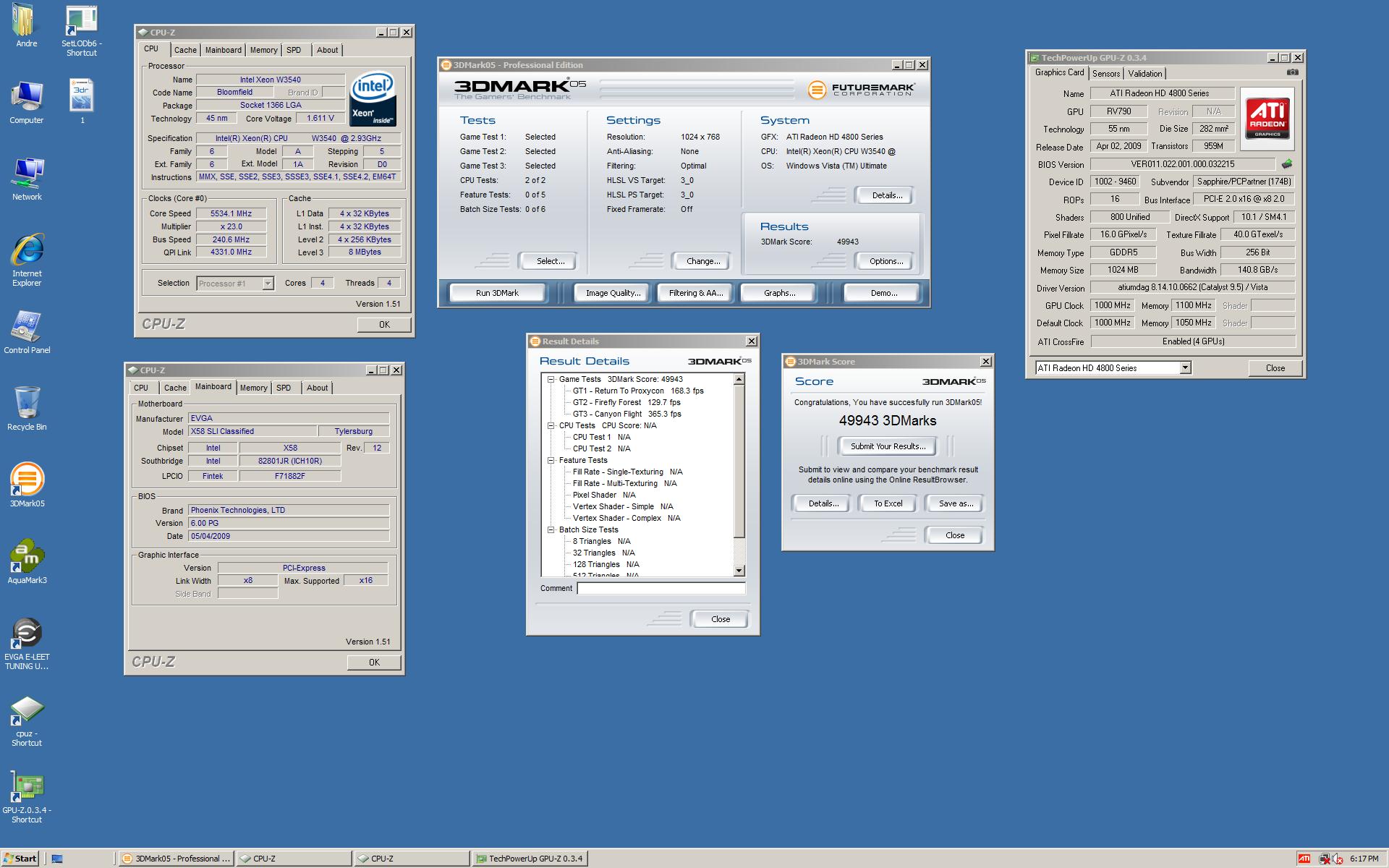
Task: Click OK in the top CPU-Z window
Action: pos(384,325)
